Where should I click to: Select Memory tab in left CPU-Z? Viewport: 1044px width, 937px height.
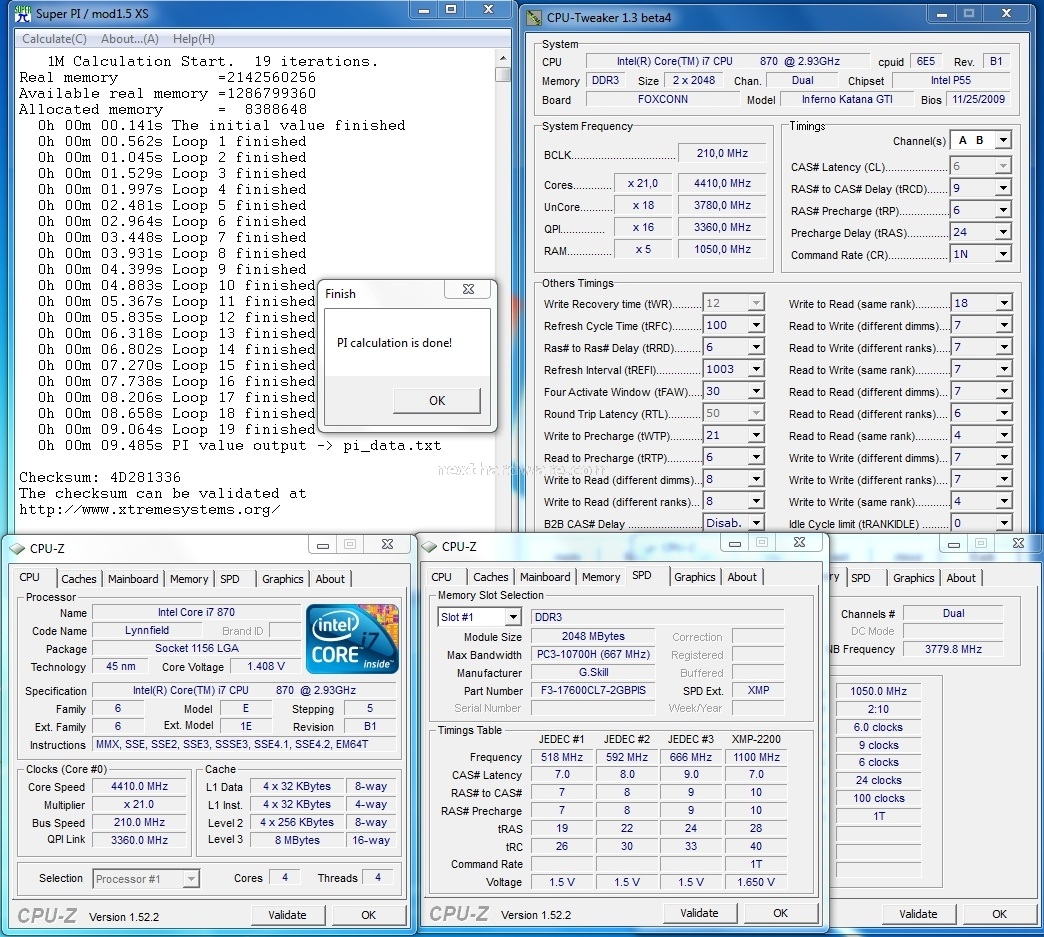(x=189, y=579)
